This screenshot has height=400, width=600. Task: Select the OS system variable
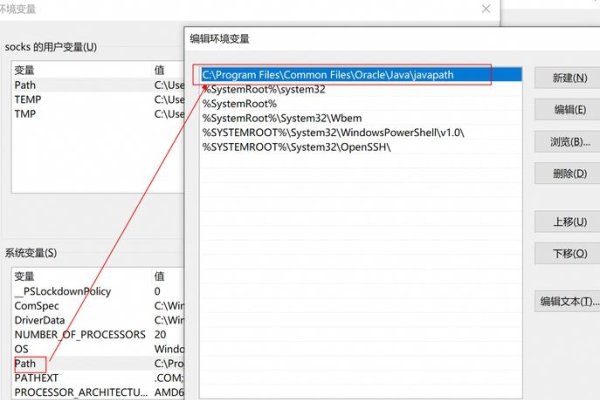click(98, 349)
